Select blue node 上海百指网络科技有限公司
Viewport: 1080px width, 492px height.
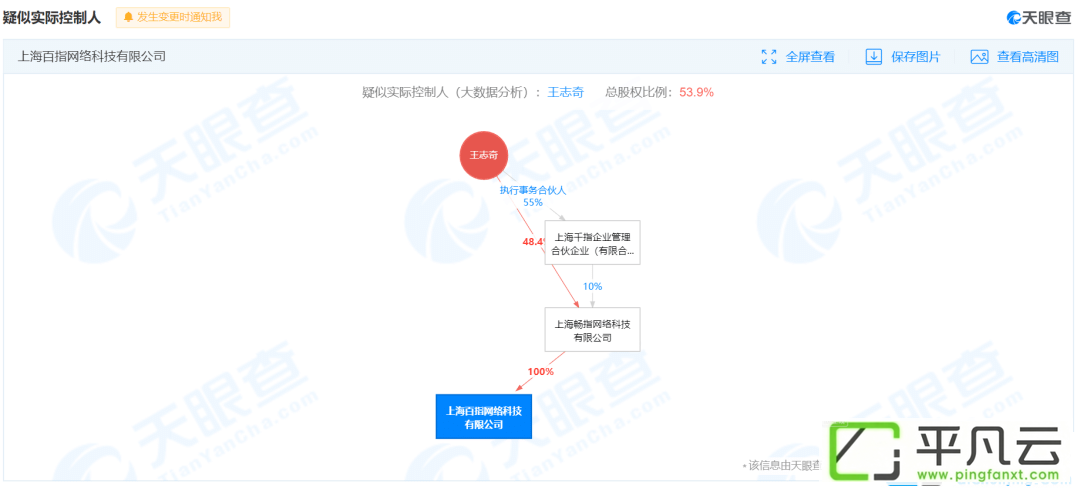[484, 416]
